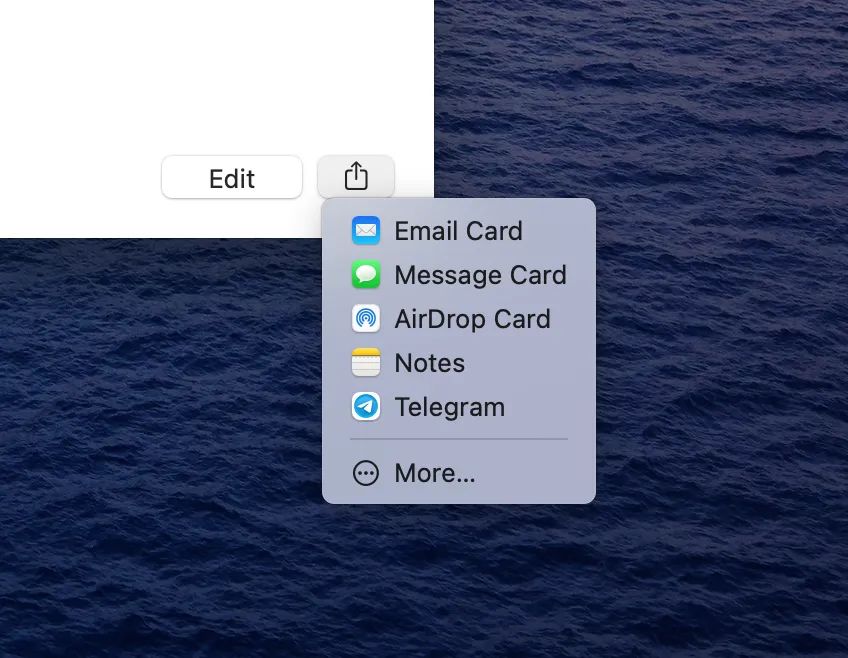Send card via Telegram
This screenshot has width=848, height=658.
tap(459, 407)
